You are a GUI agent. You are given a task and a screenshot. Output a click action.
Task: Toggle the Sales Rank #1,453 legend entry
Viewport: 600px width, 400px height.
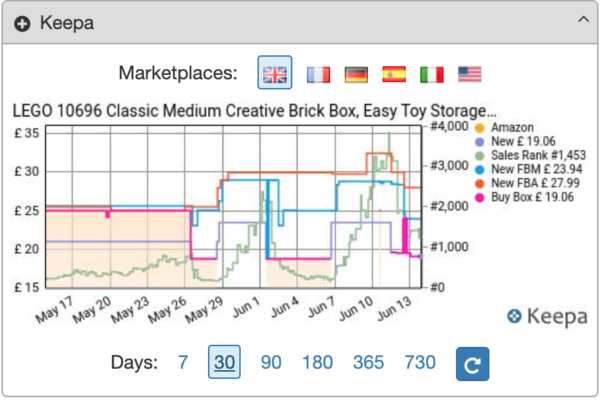click(530, 155)
